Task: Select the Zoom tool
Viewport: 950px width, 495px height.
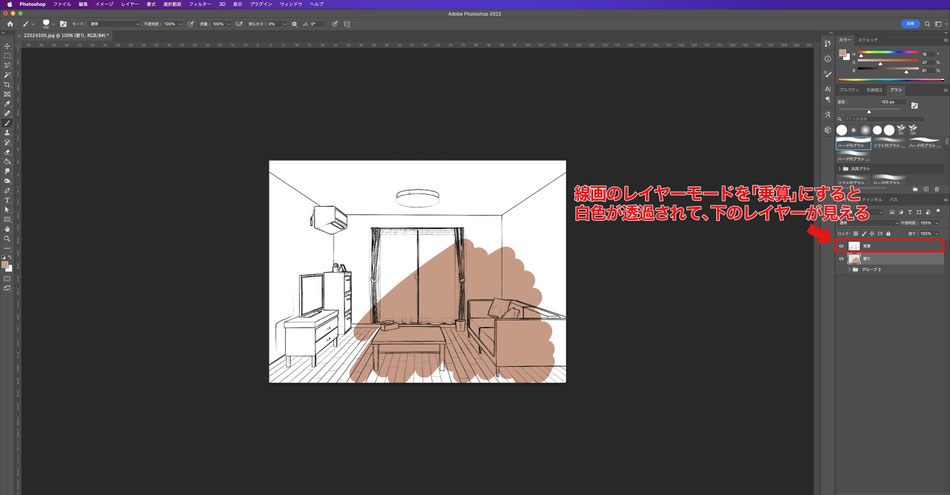Action: pyautogui.click(x=7, y=239)
